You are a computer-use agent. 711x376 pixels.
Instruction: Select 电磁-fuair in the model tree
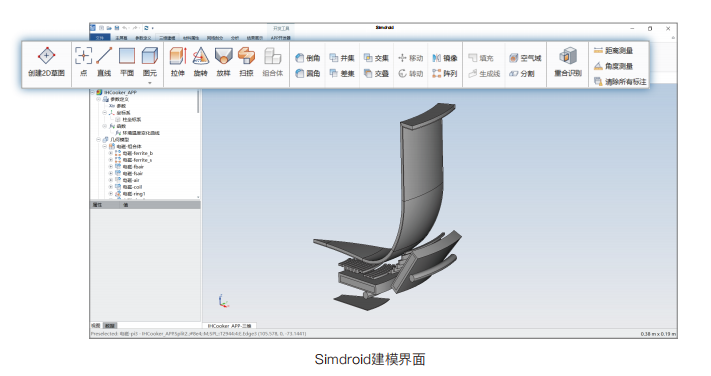[x=133, y=173]
